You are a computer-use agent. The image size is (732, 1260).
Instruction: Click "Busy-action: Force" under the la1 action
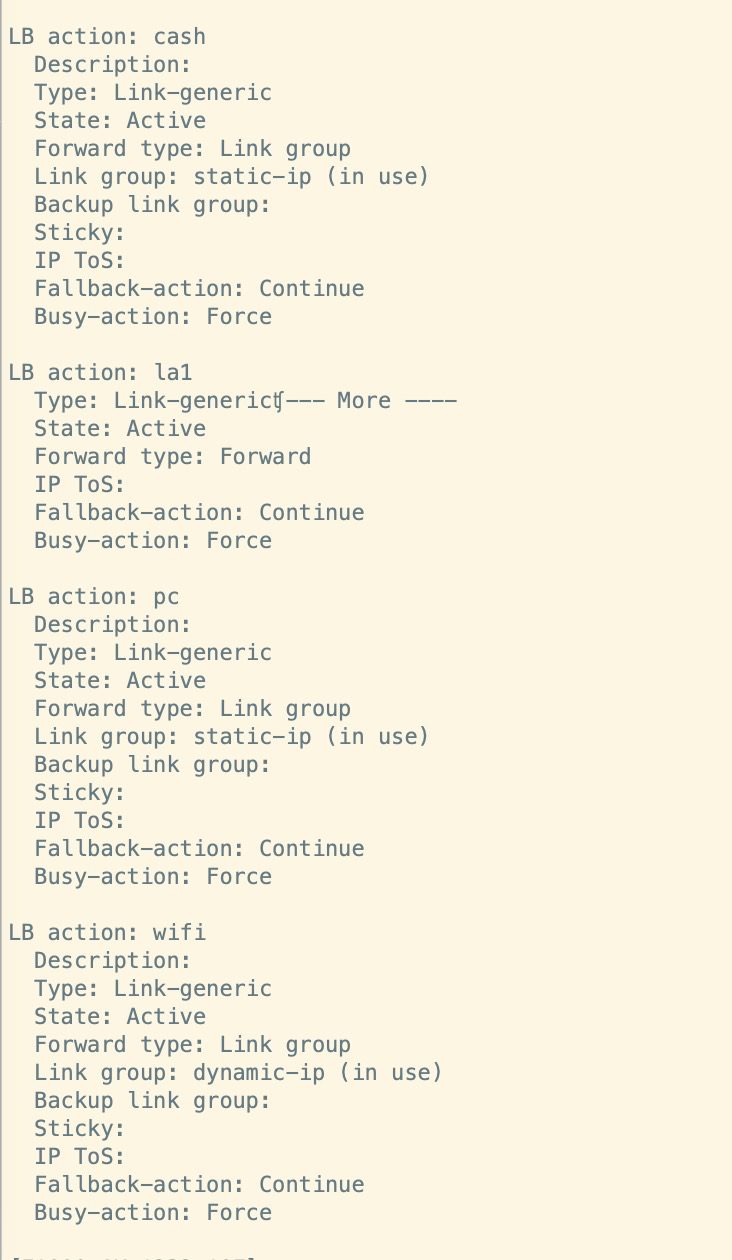153,541
